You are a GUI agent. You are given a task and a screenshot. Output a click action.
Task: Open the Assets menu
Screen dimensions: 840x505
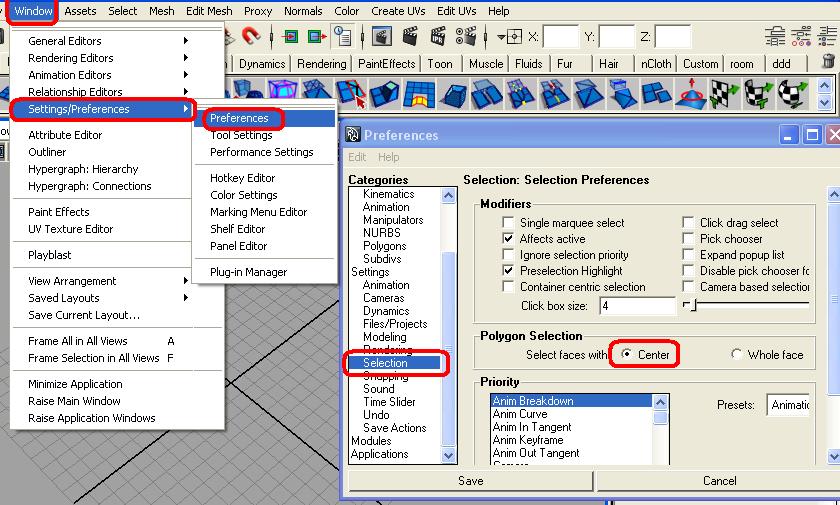click(80, 11)
